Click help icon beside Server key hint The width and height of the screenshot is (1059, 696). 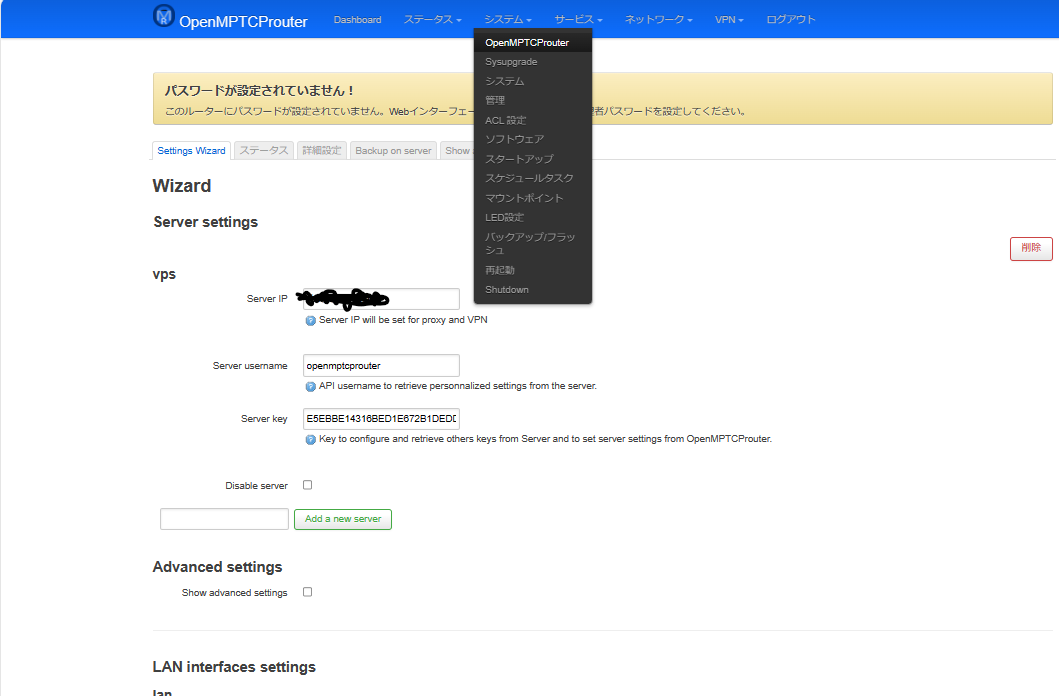pos(311,439)
